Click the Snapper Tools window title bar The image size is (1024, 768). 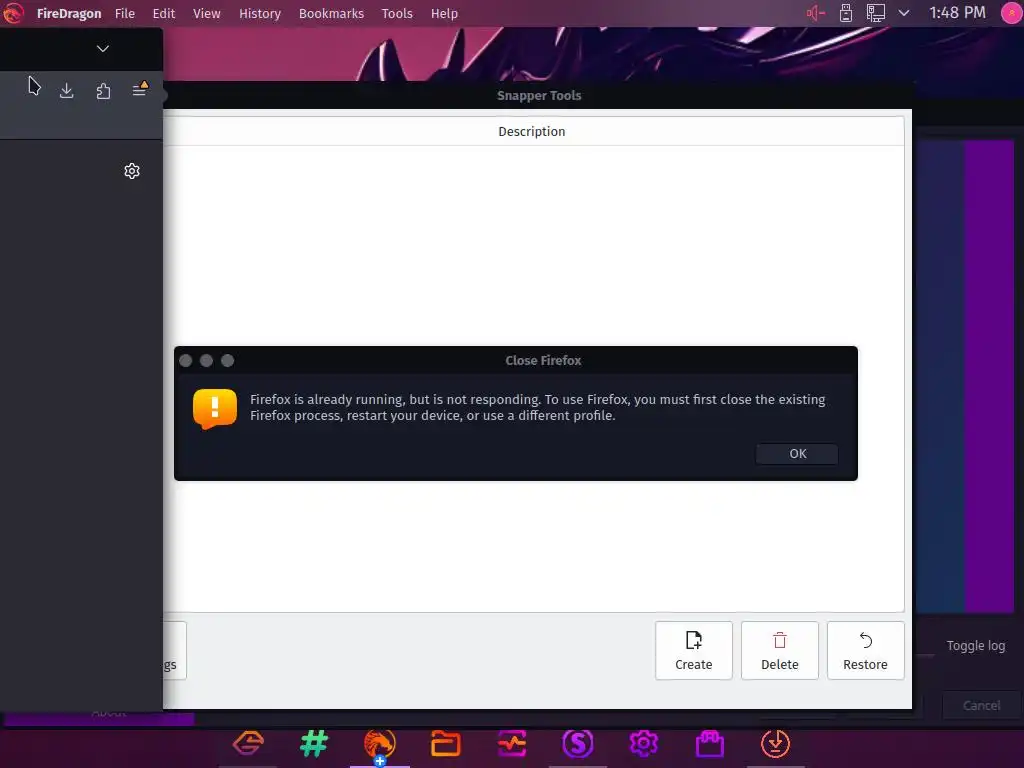pos(538,95)
